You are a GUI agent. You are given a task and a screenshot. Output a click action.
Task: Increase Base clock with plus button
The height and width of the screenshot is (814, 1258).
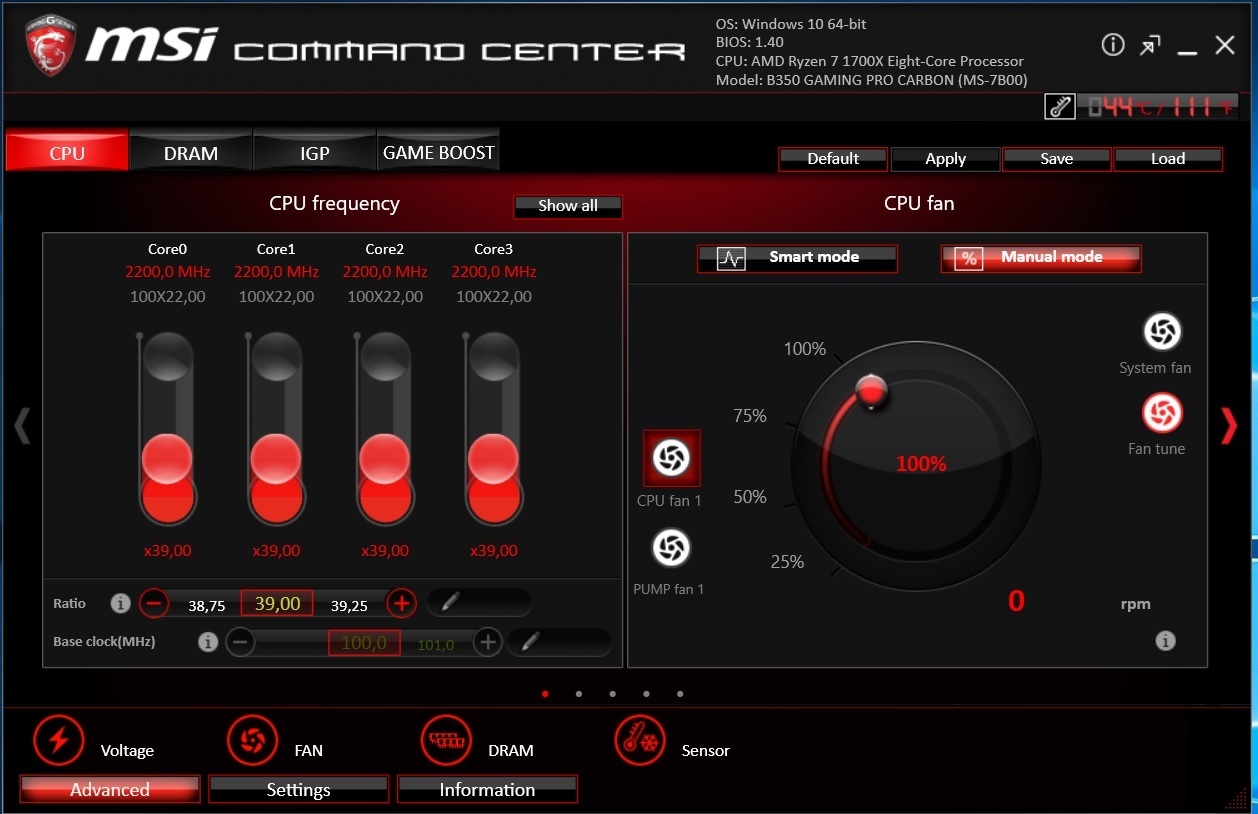pyautogui.click(x=487, y=642)
